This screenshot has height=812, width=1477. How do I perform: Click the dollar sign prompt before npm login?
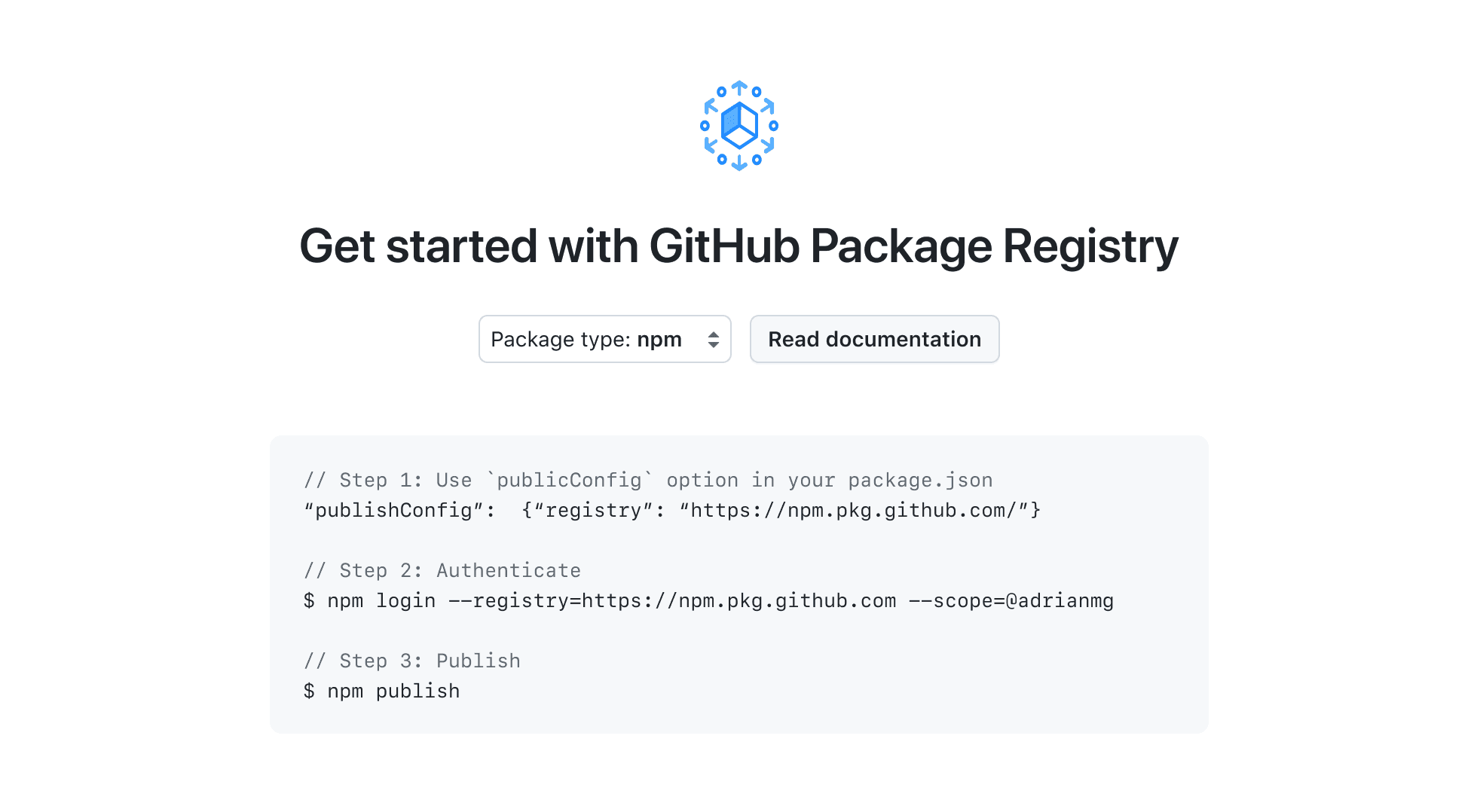pyautogui.click(x=309, y=600)
